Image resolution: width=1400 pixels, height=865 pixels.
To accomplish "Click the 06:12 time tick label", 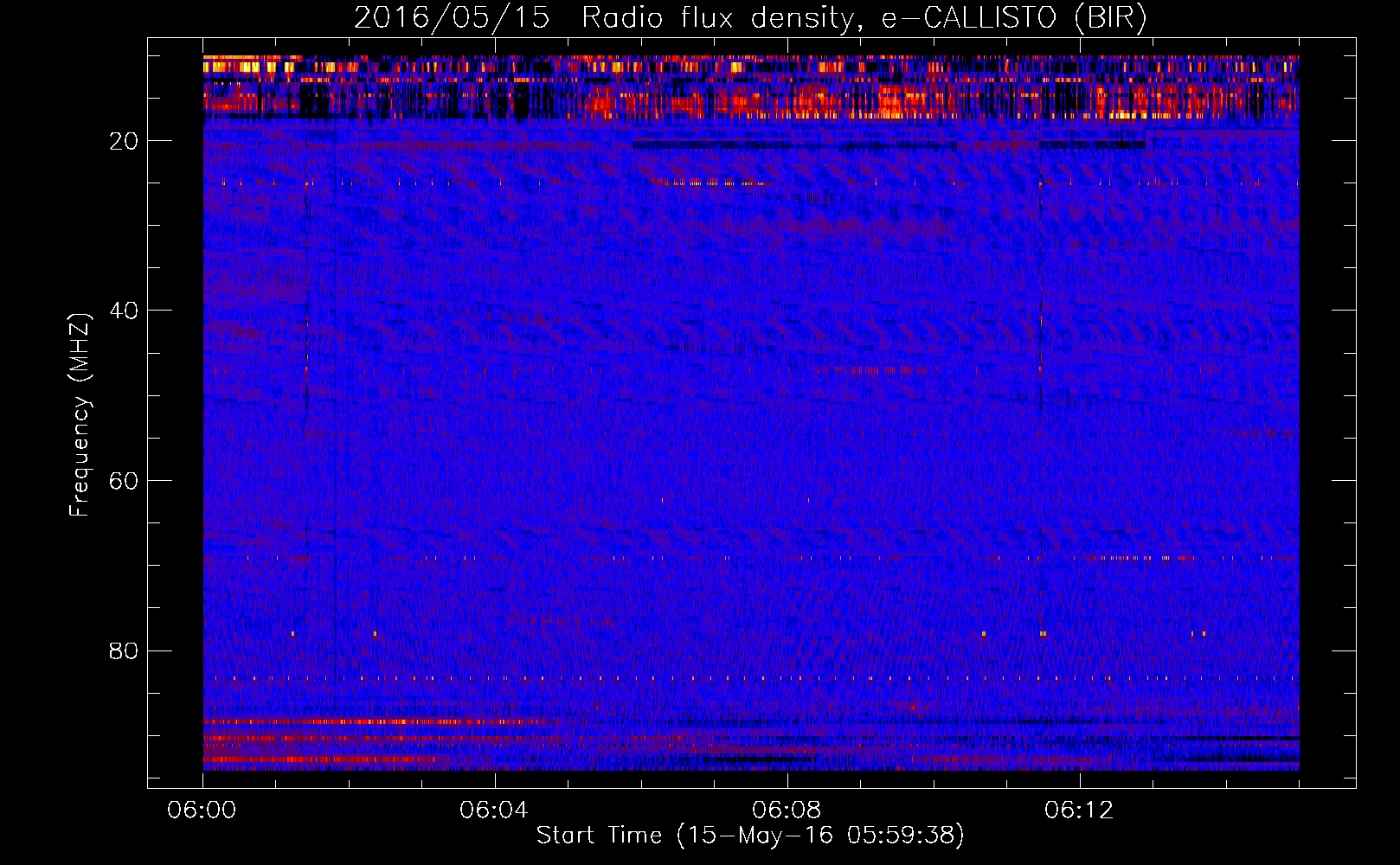I will coord(1079,811).
